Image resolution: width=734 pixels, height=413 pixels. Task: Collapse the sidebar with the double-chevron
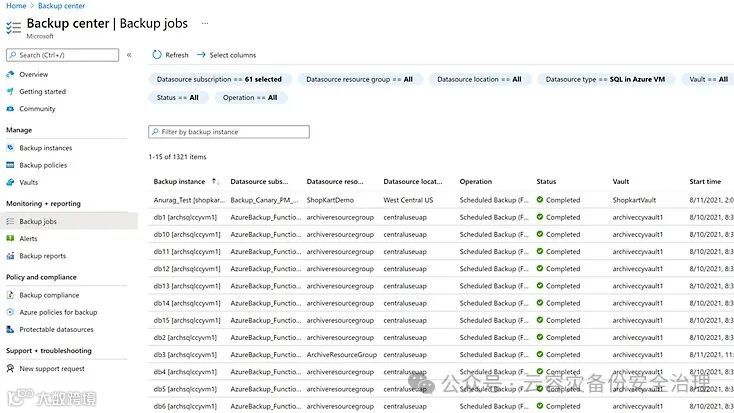[x=129, y=55]
